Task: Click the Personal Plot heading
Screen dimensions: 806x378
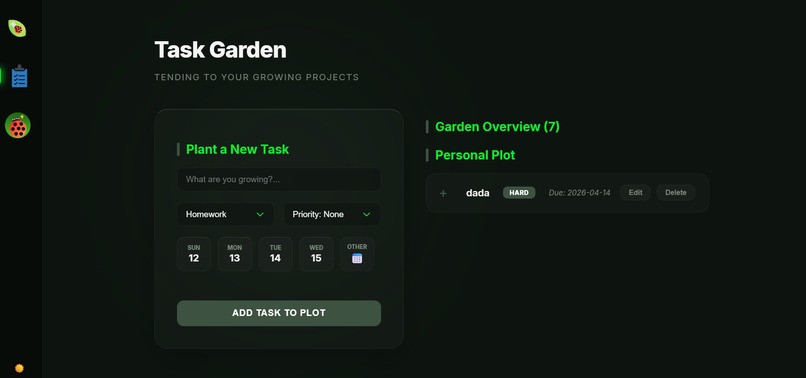Action: pyautogui.click(x=475, y=155)
